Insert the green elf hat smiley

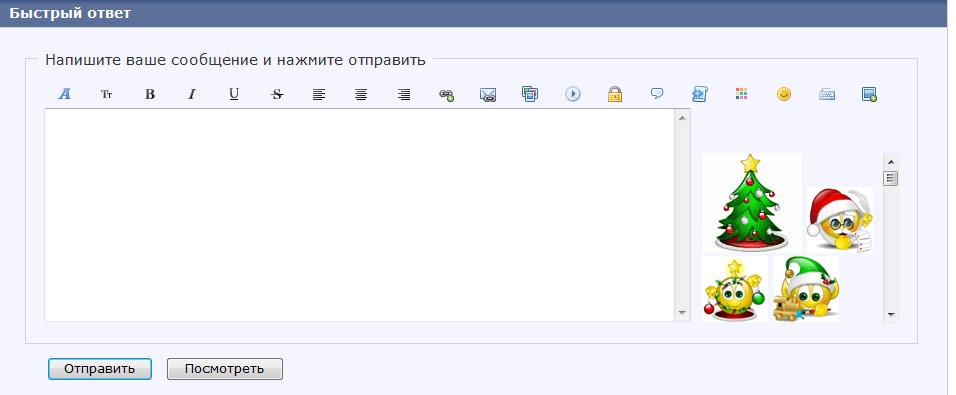[805, 288]
